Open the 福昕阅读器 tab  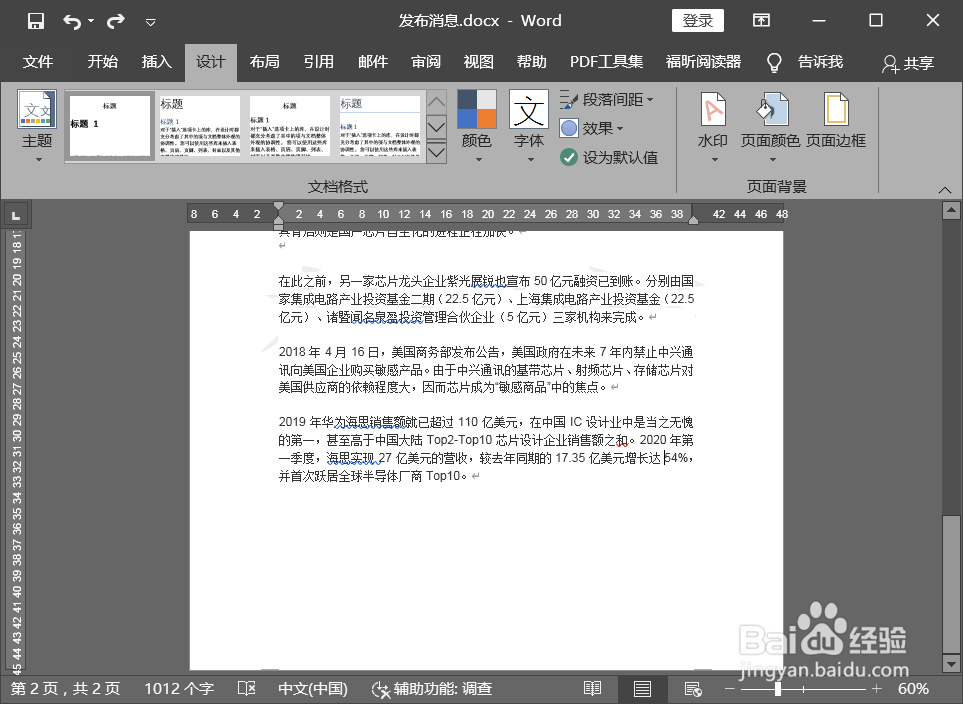(x=703, y=62)
